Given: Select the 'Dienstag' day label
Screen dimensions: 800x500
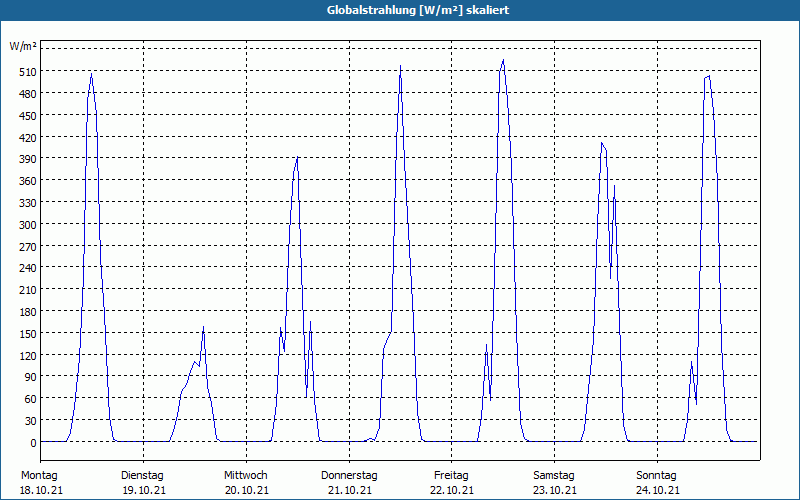Looking at the screenshot, I should tap(142, 476).
